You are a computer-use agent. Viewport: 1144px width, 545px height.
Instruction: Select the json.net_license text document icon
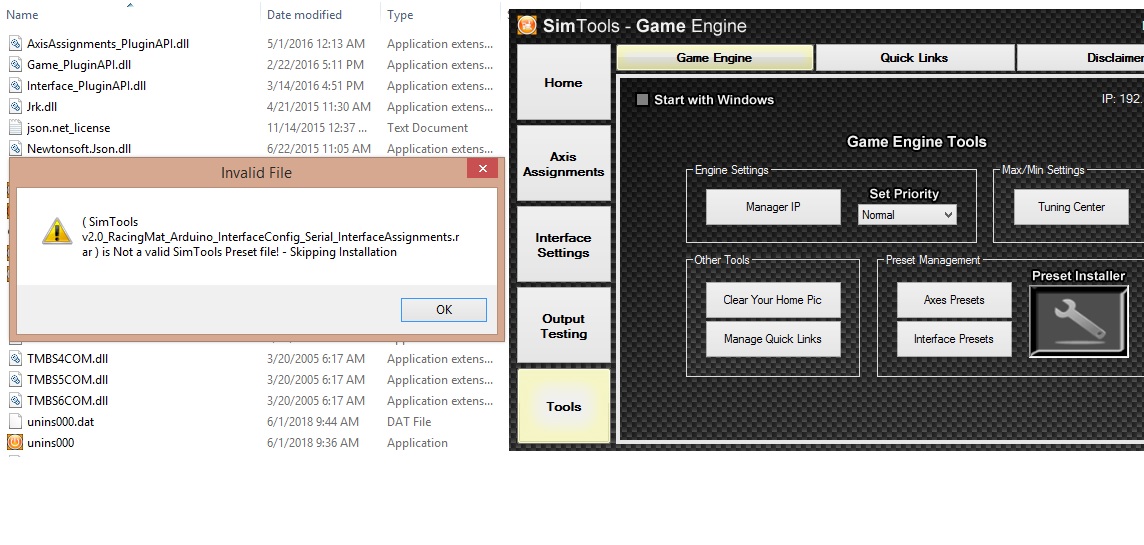pos(15,128)
